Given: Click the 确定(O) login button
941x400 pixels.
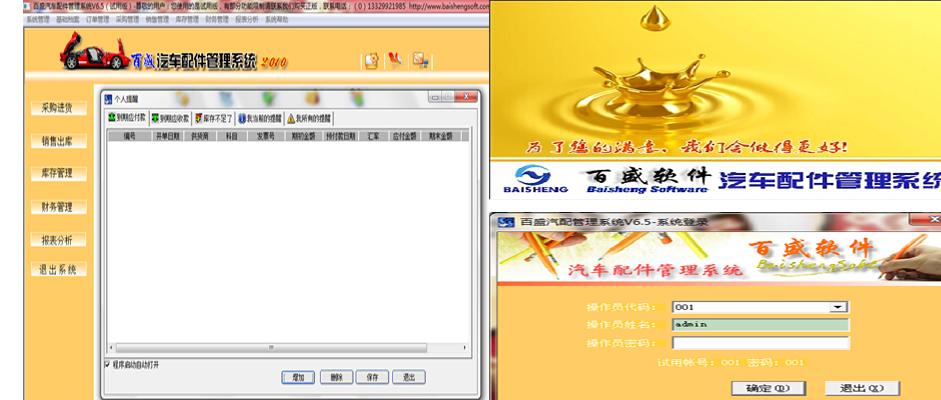Looking at the screenshot, I should [768, 388].
